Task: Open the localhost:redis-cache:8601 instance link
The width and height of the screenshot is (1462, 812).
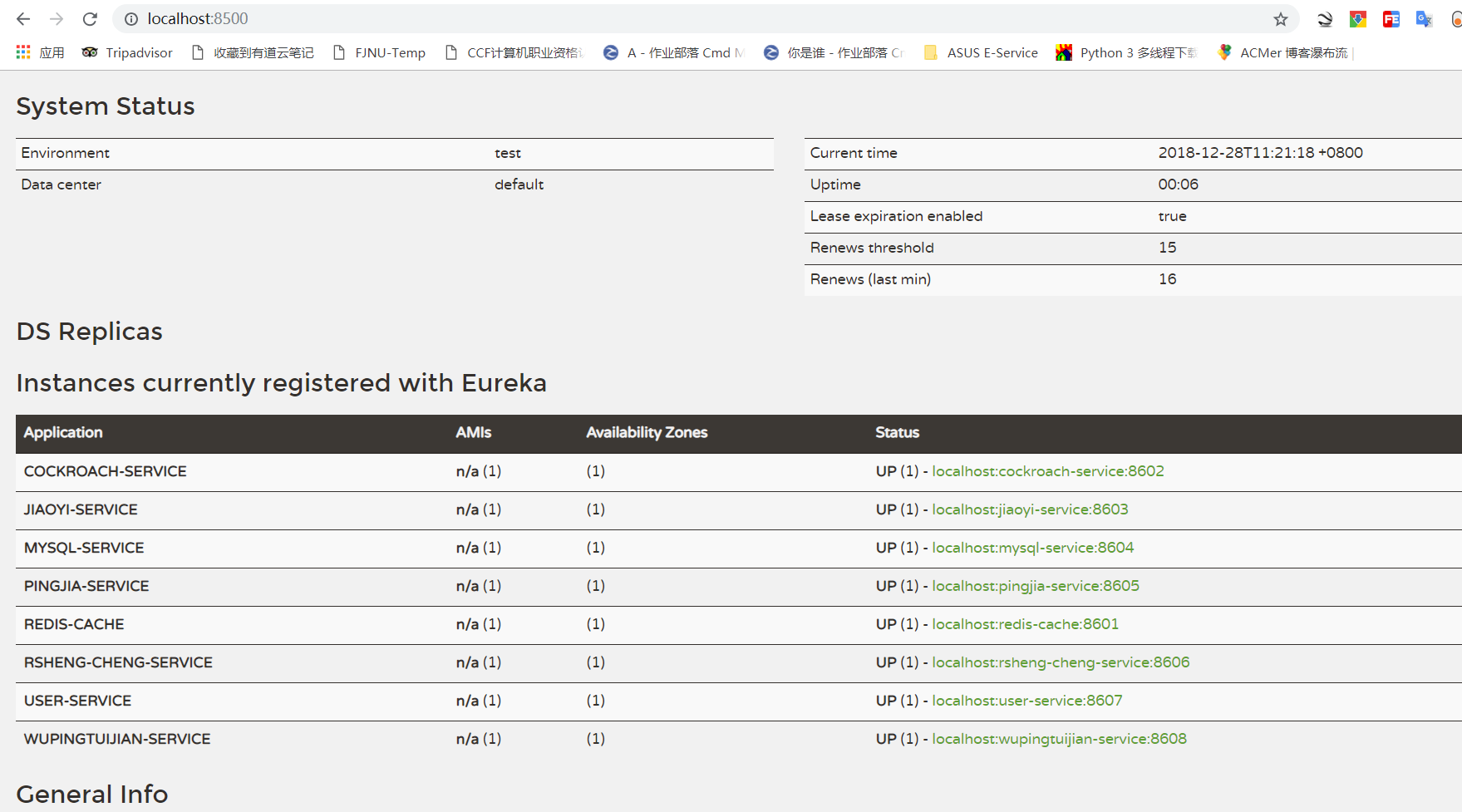Action: (x=1025, y=624)
